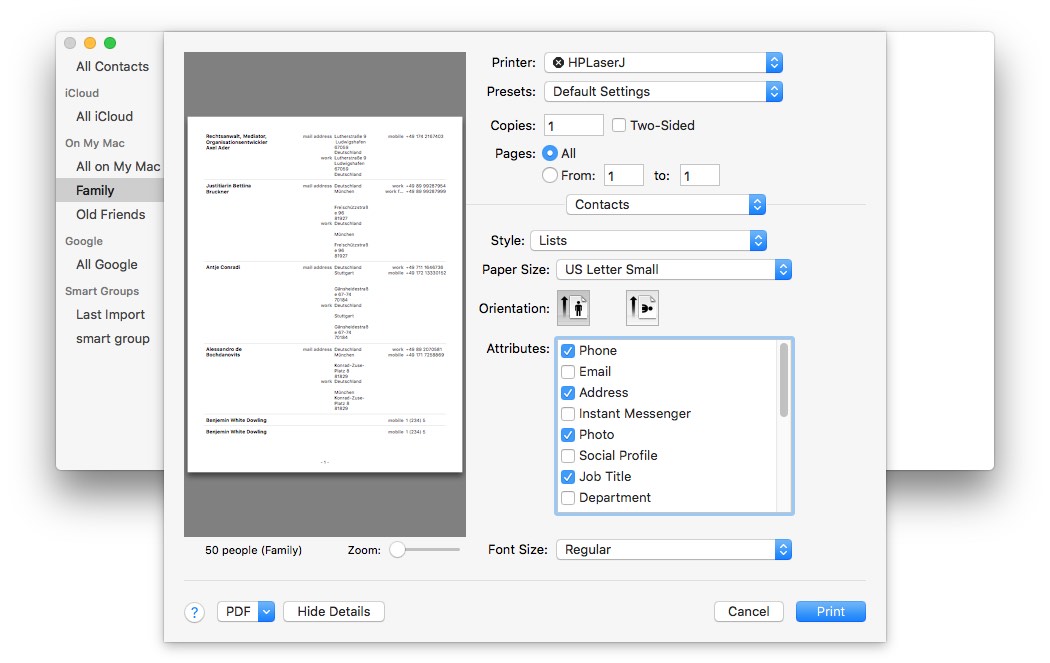Disable the Job Title attribute
This screenshot has height=663, width=1050.
pos(568,476)
